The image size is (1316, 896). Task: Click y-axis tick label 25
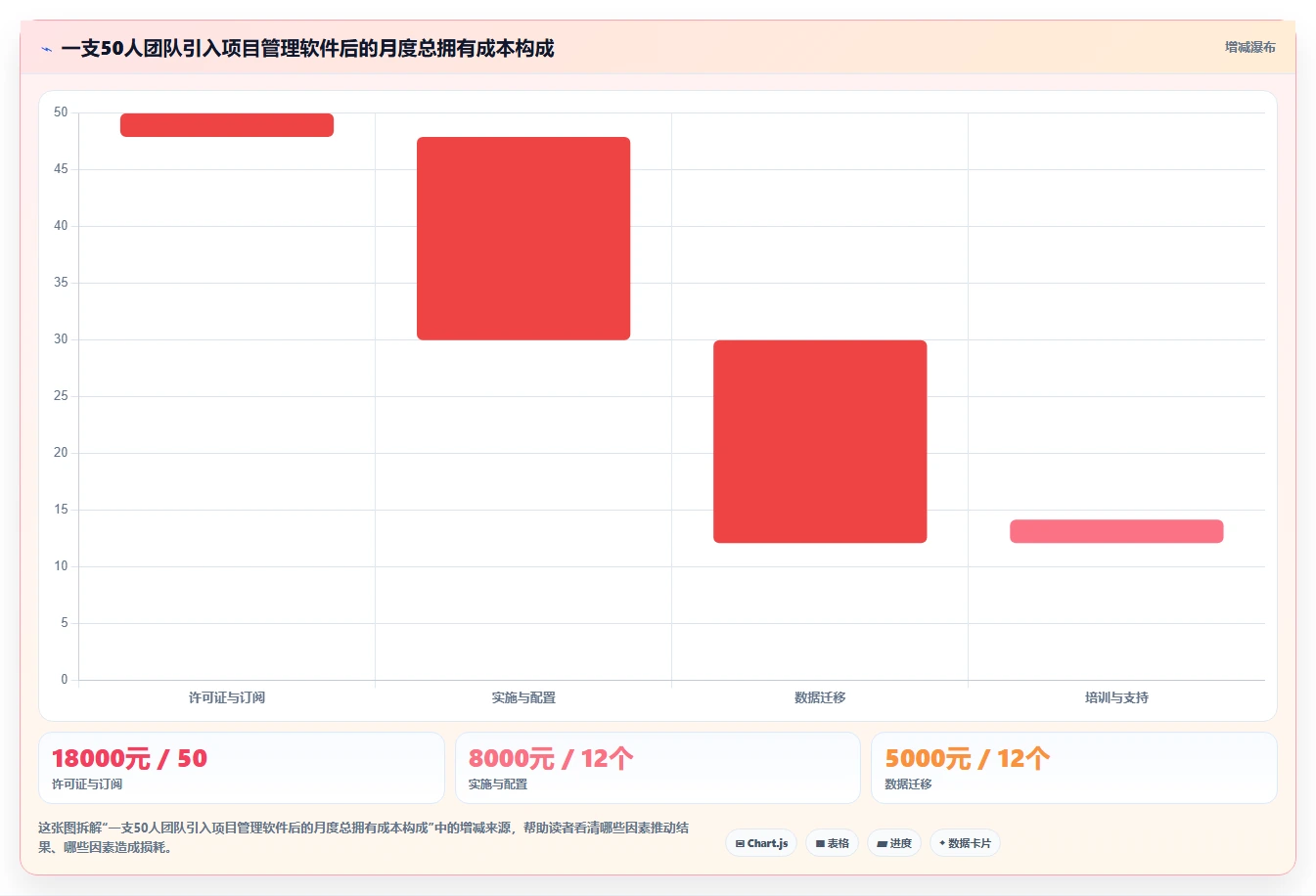click(61, 396)
